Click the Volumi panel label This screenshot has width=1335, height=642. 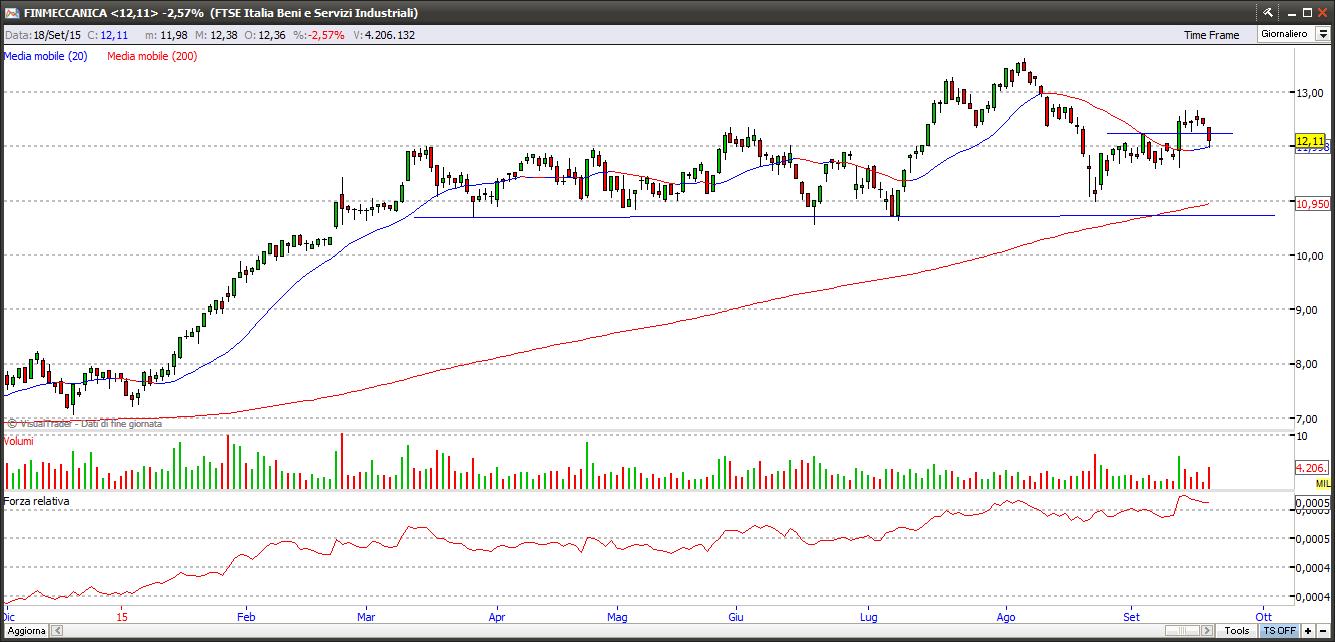[19, 441]
